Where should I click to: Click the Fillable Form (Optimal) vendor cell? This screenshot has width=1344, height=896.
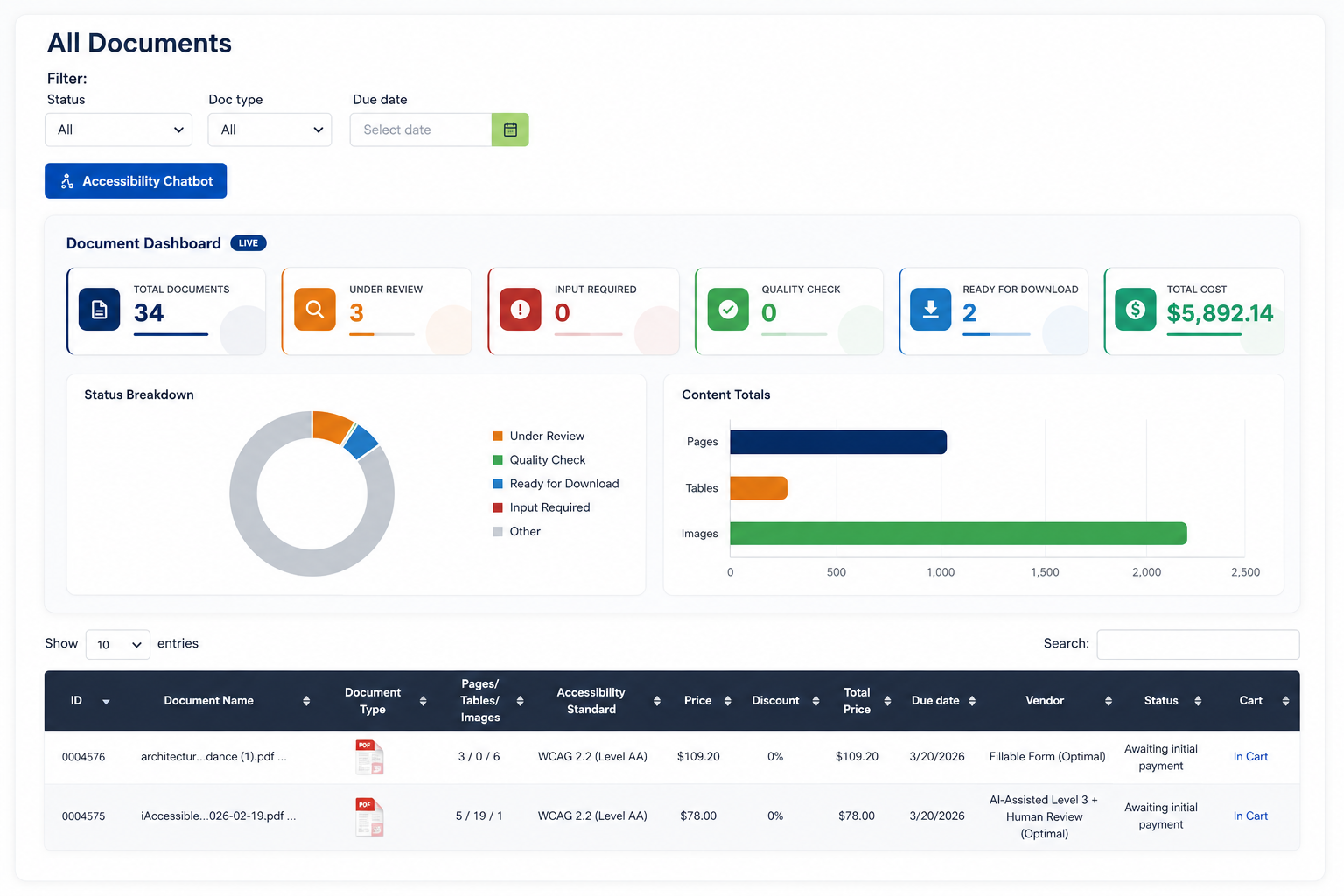coord(1047,757)
